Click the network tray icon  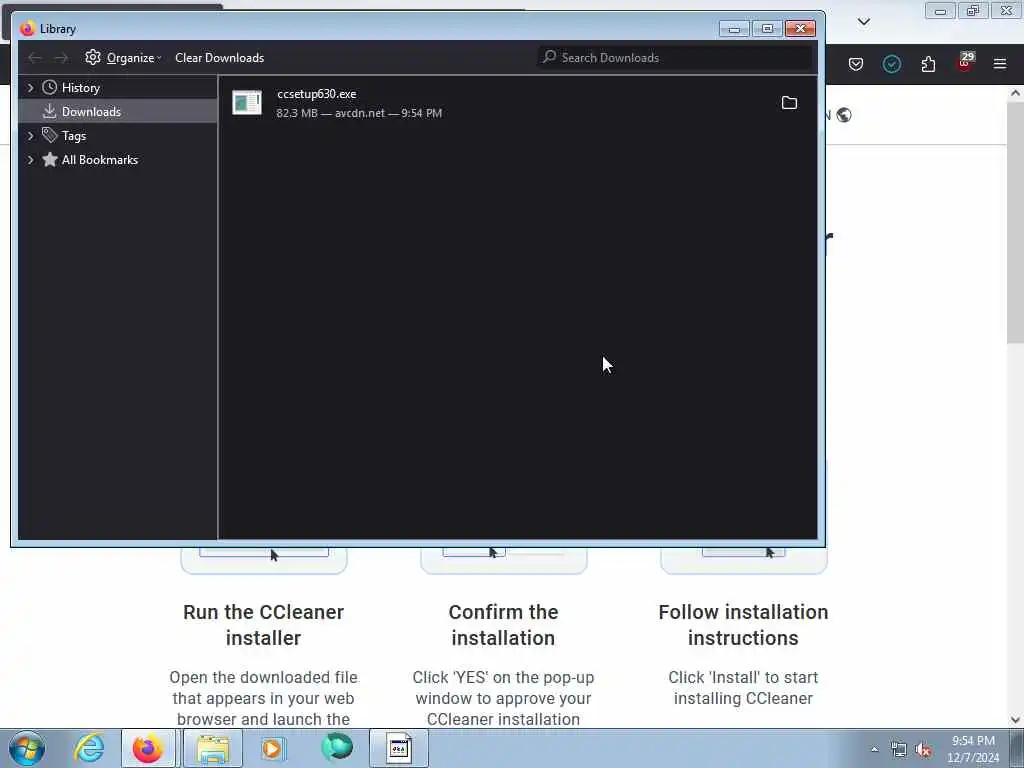point(899,750)
